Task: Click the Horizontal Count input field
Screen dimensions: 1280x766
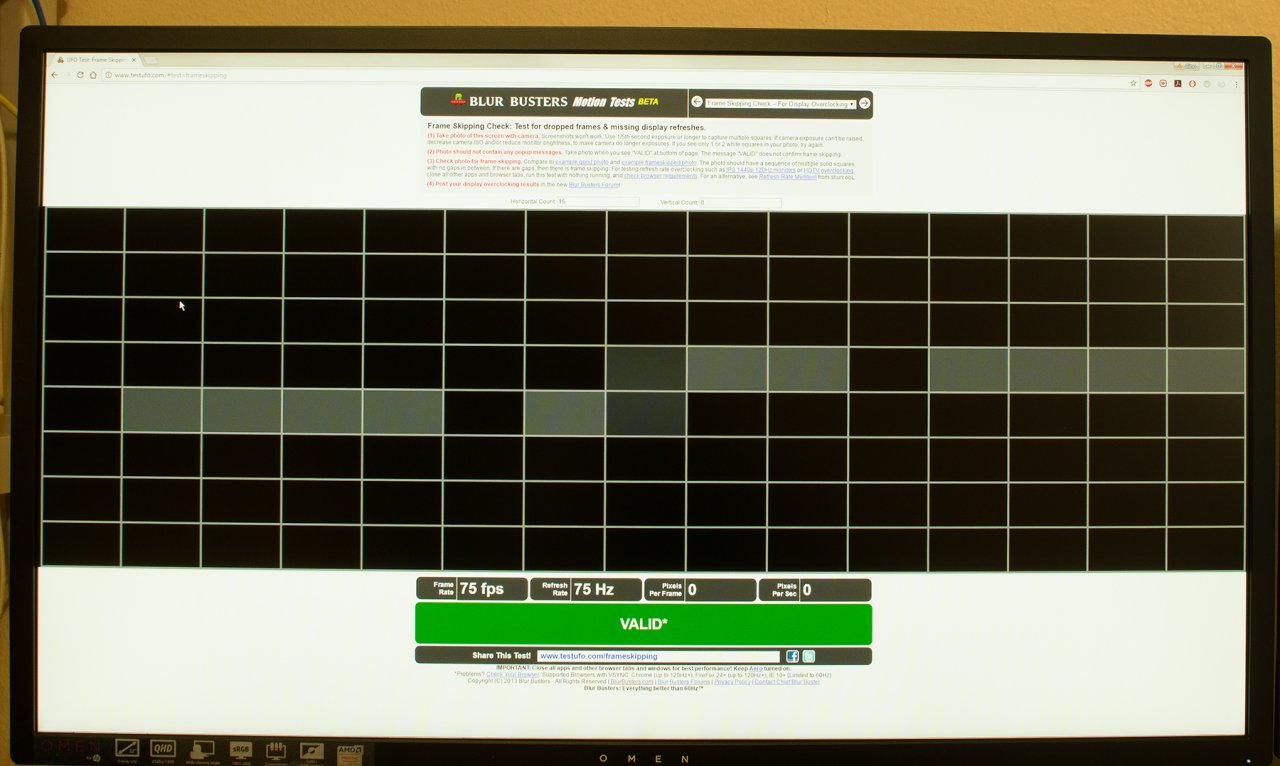Action: click(x=598, y=202)
